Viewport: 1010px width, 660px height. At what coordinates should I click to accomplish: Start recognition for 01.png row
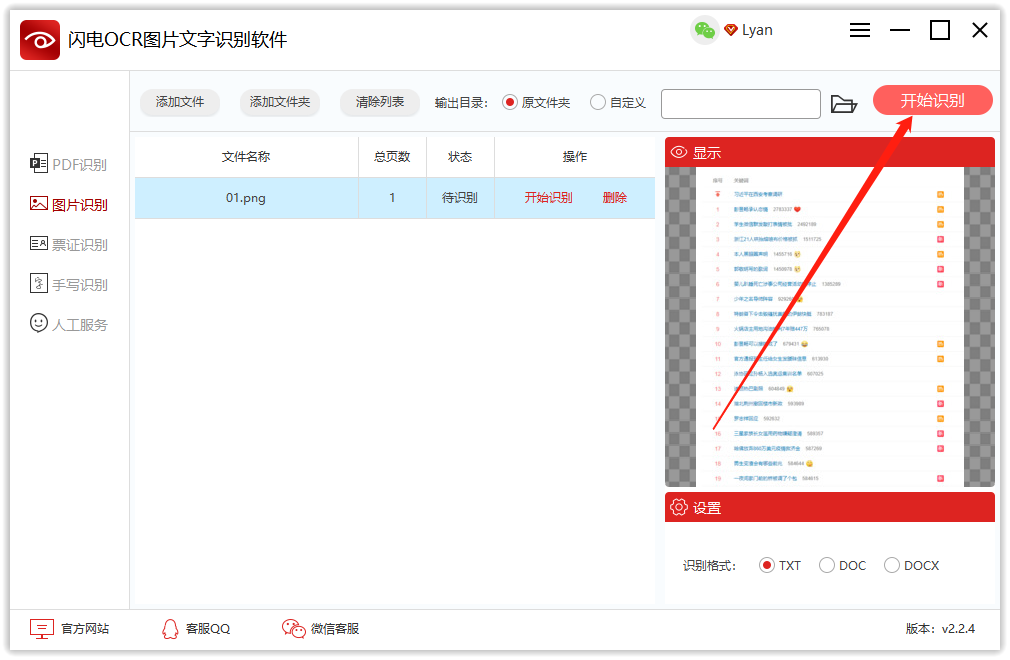click(548, 198)
